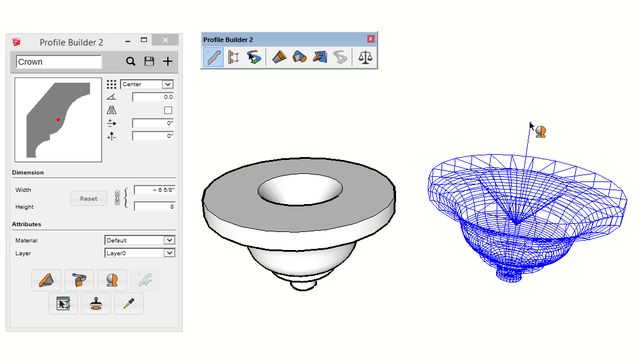This screenshot has height=360, width=640.
Task: Search profiles with the magnifier icon
Action: tap(130, 61)
